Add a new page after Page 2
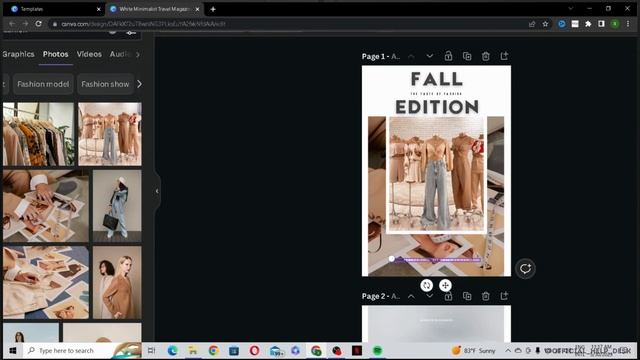The width and height of the screenshot is (640, 360). click(504, 296)
